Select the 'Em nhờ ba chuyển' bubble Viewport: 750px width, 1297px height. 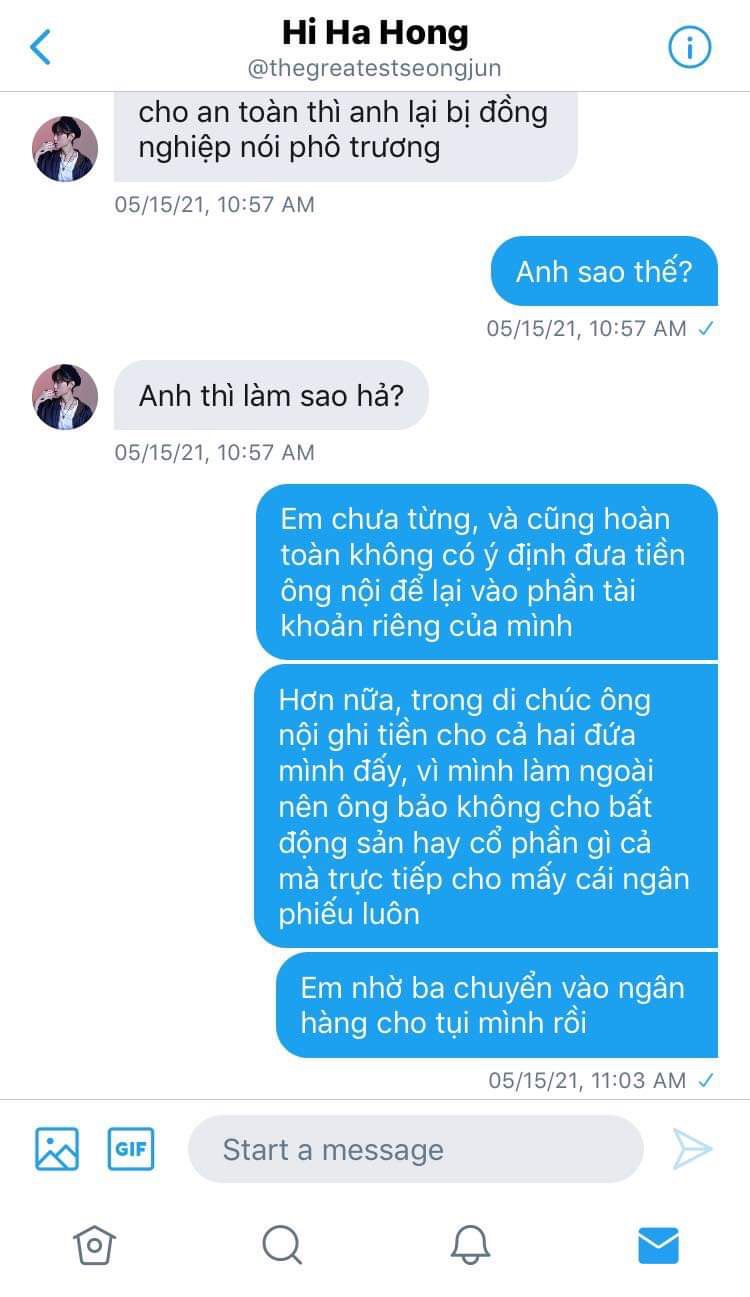tap(497, 1005)
